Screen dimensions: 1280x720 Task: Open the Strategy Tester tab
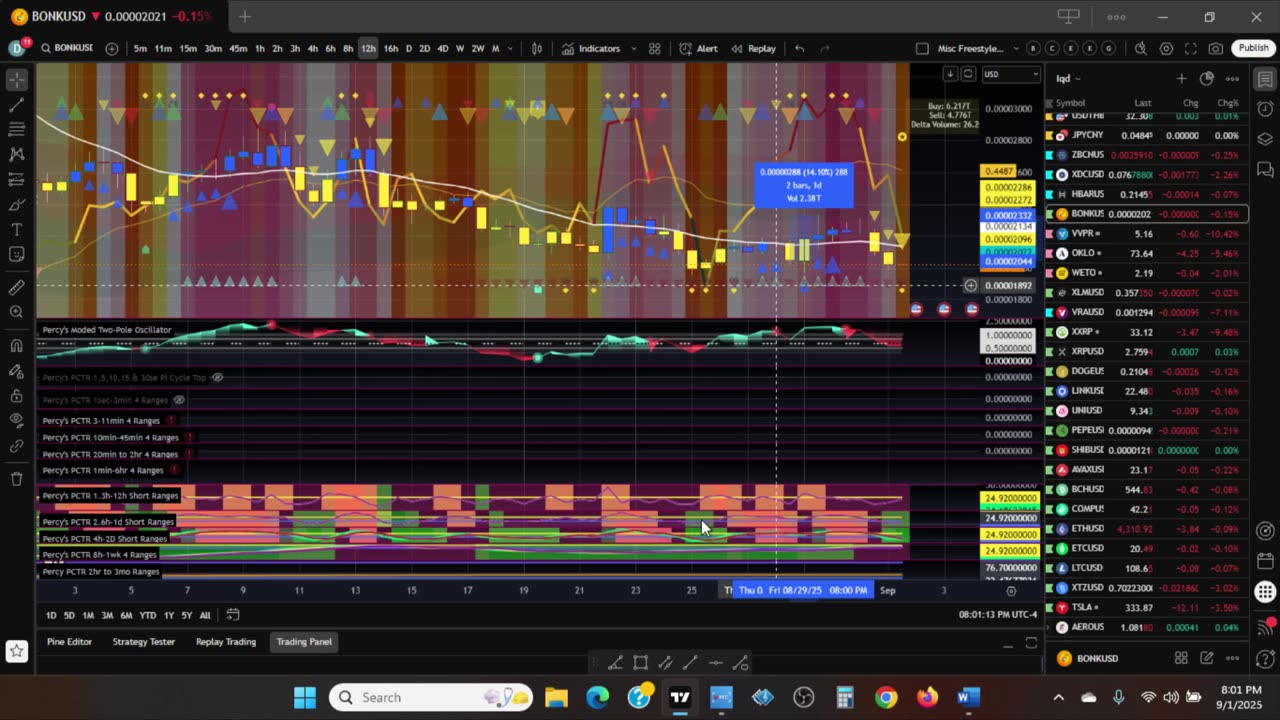pyautogui.click(x=143, y=642)
